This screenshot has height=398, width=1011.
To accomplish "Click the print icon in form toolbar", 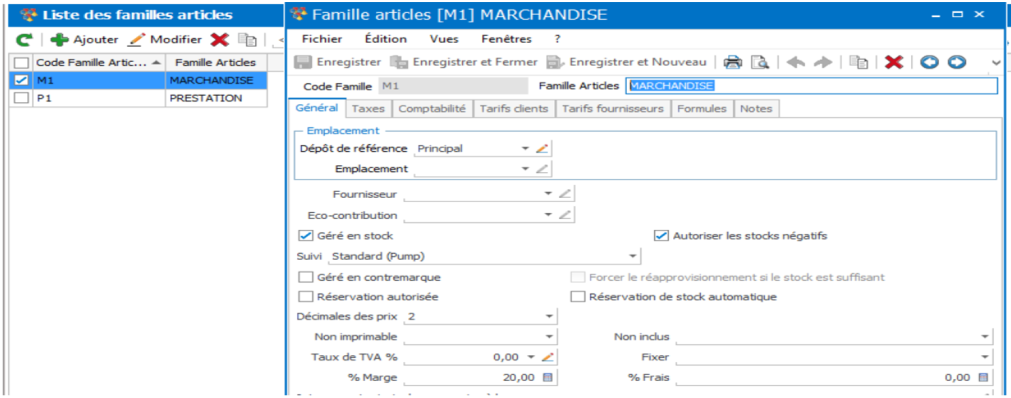I will 732,62.
